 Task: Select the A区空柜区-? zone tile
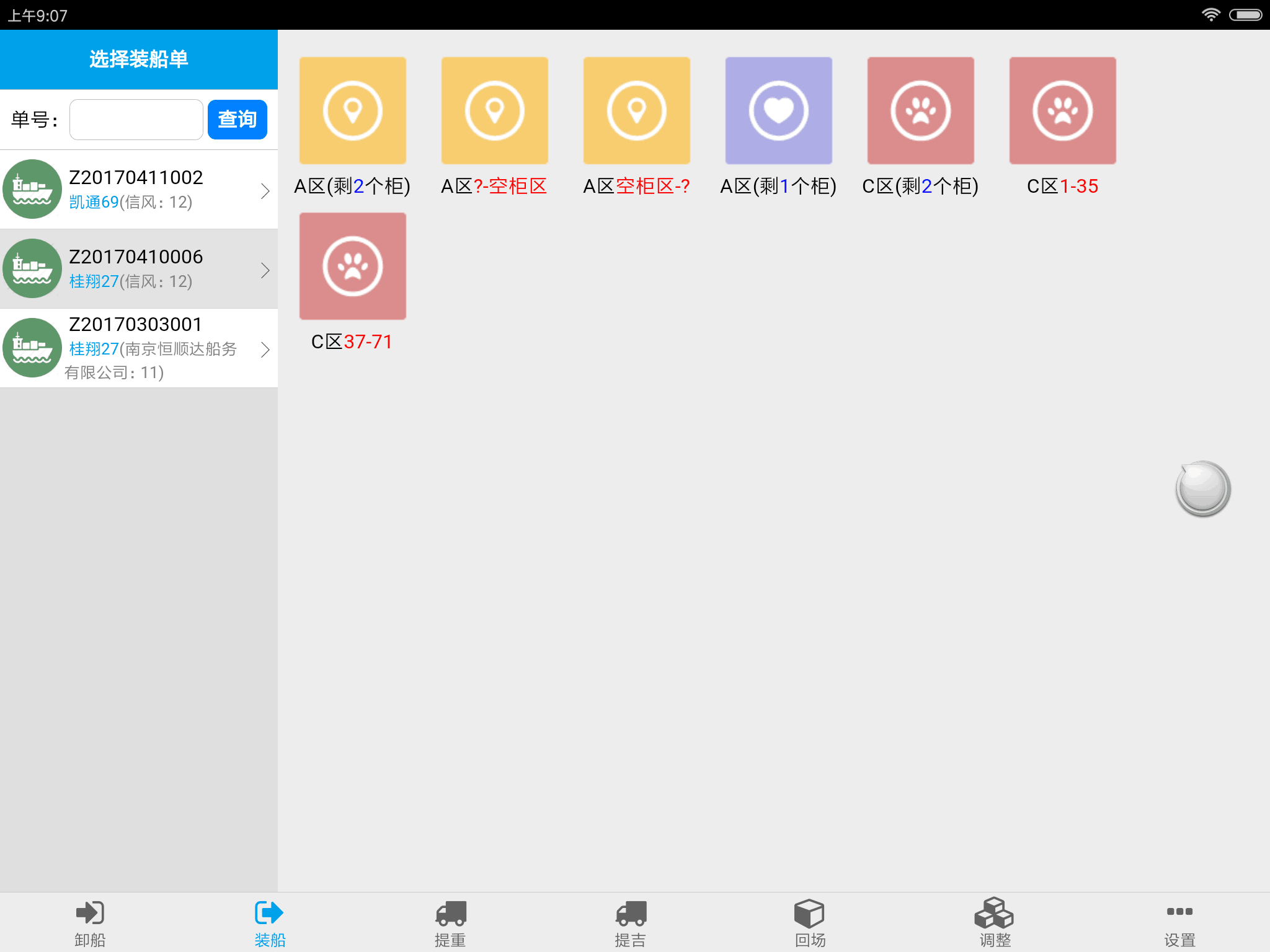click(636, 111)
